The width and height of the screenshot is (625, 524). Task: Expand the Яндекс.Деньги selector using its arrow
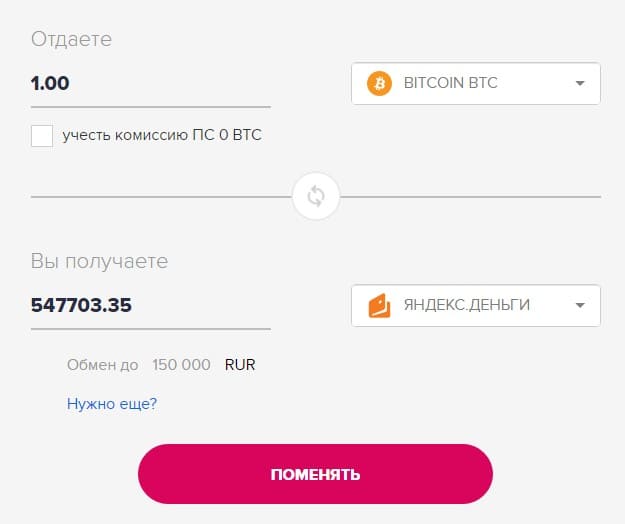(x=580, y=306)
